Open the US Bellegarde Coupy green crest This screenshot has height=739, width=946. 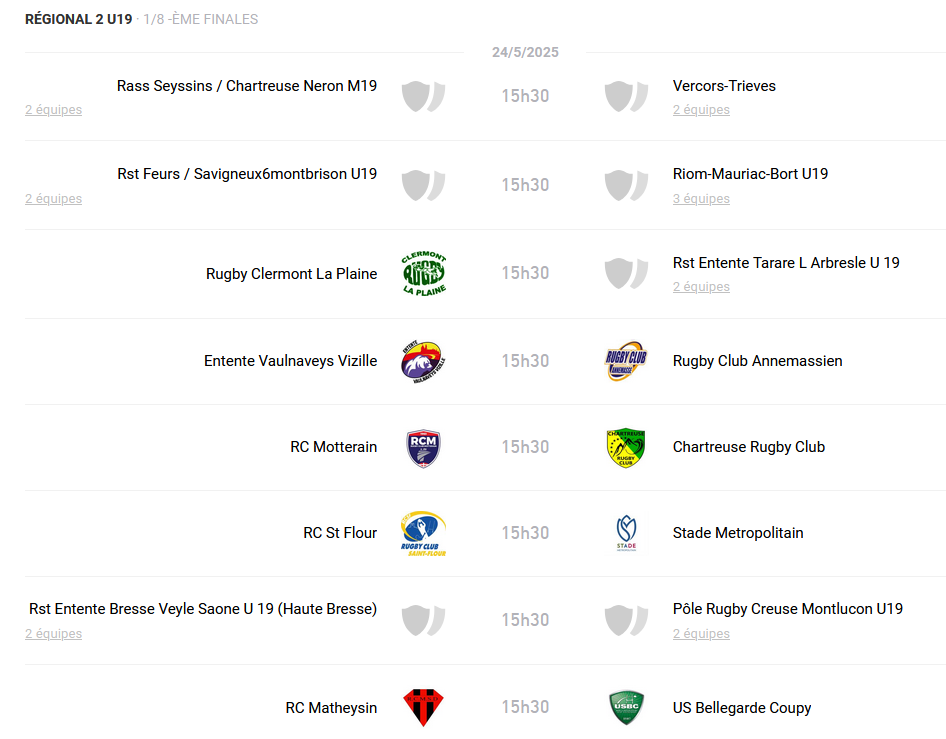(x=626, y=708)
